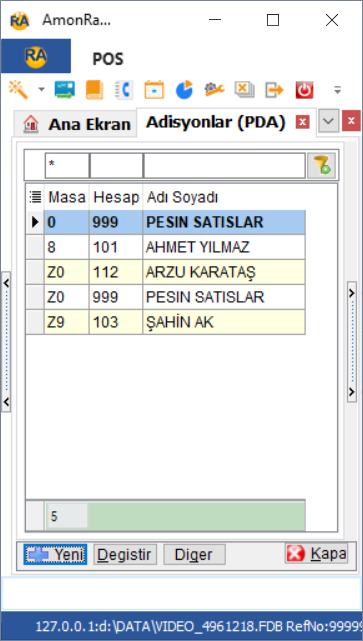Click the orange arrow logout icon
The width and height of the screenshot is (363, 641).
point(274,90)
